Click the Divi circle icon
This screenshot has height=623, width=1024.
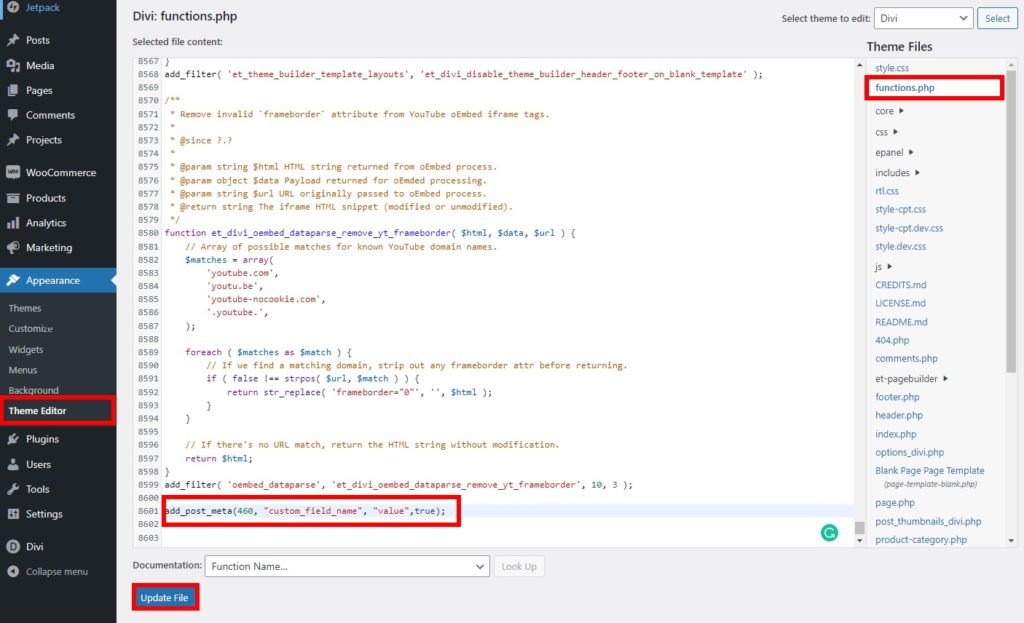click(x=12, y=547)
